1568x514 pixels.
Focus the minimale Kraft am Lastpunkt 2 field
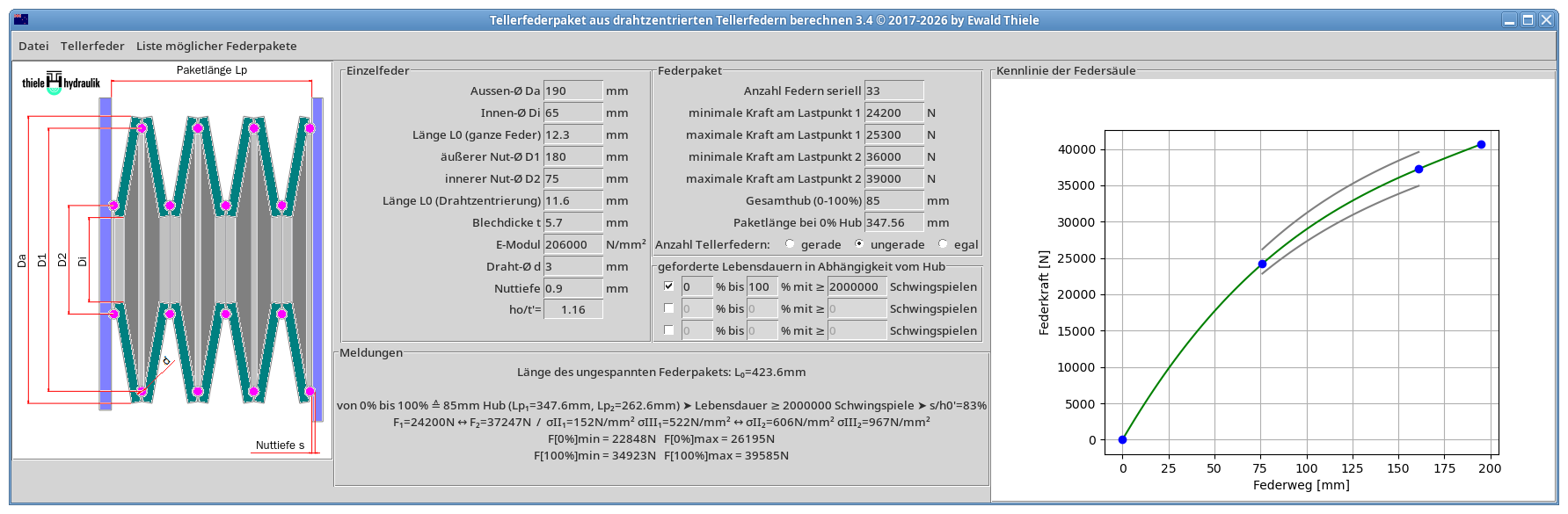point(894,156)
